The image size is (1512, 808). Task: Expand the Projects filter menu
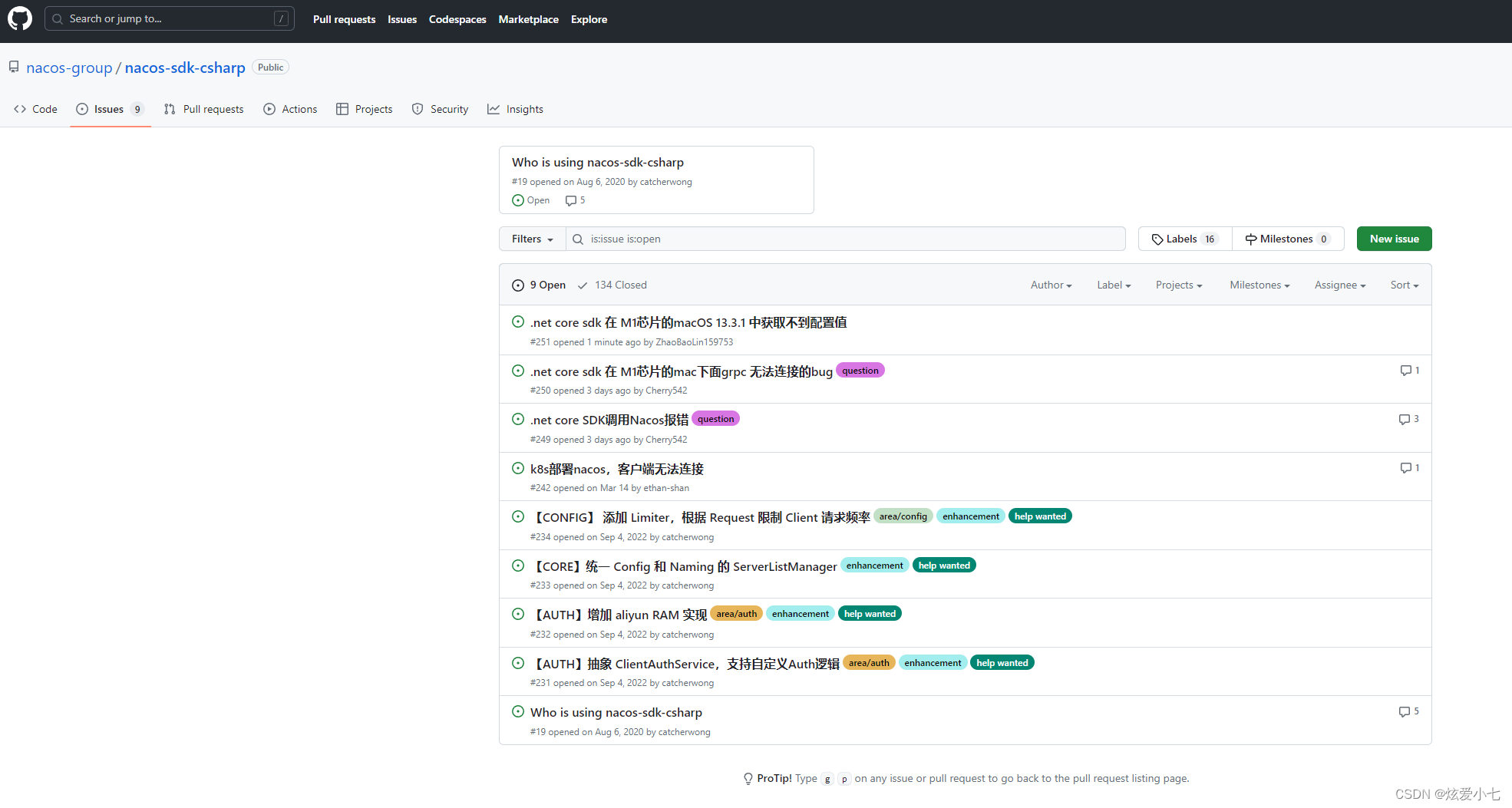[1179, 285]
